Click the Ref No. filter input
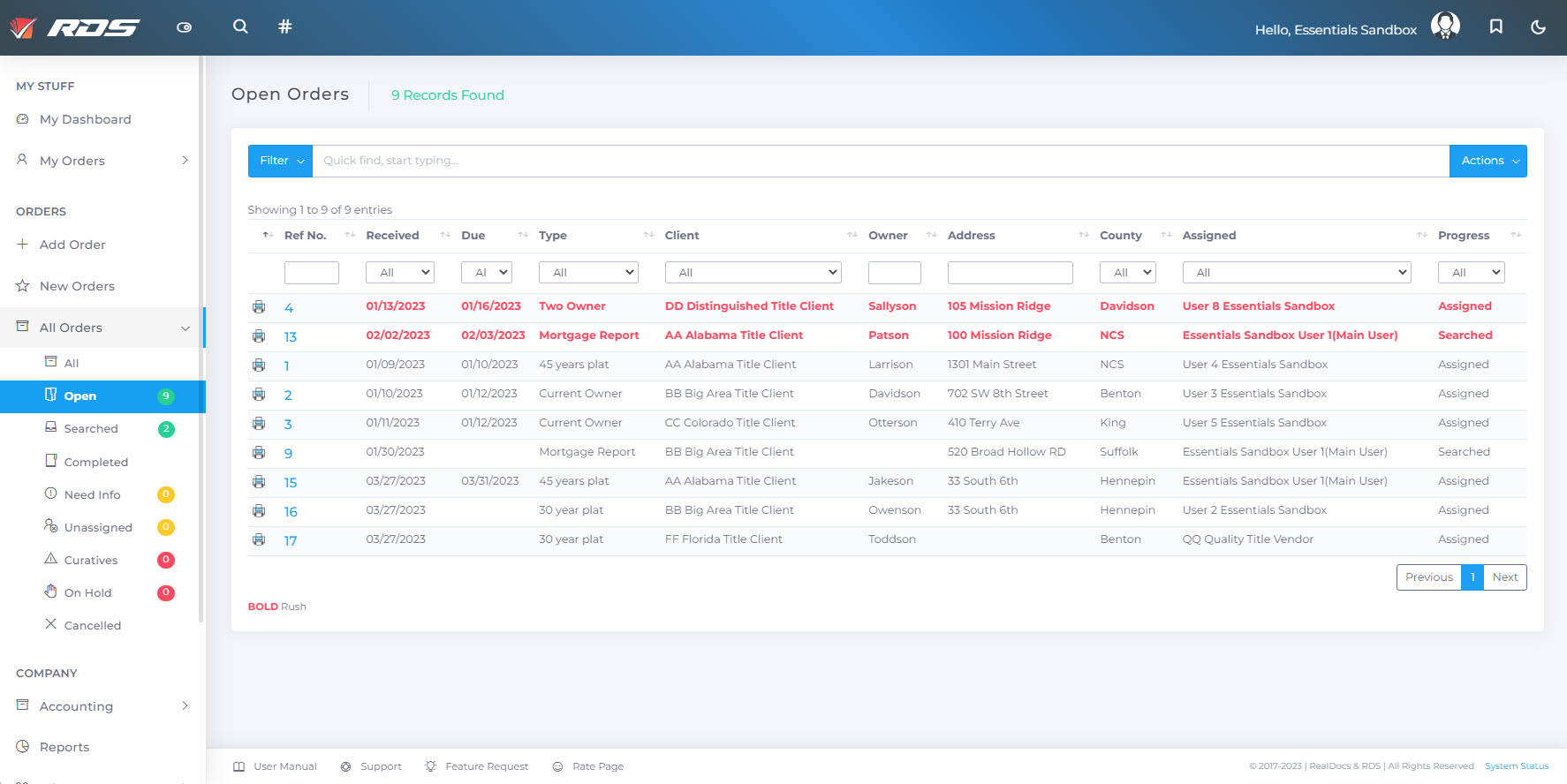This screenshot has width=1567, height=784. (x=312, y=273)
